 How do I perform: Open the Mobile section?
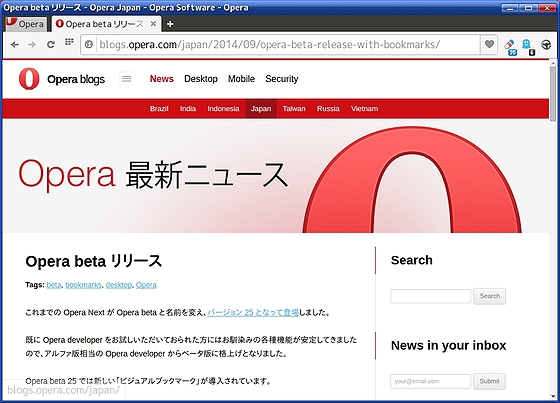pyautogui.click(x=241, y=79)
